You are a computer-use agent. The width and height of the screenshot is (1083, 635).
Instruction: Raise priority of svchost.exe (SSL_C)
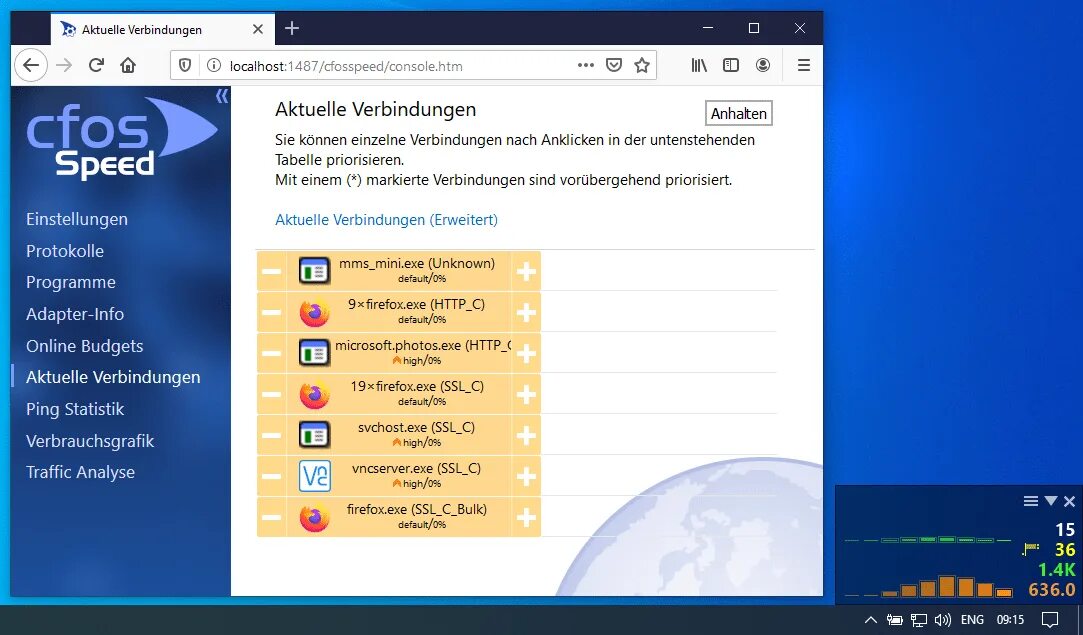tap(526, 435)
